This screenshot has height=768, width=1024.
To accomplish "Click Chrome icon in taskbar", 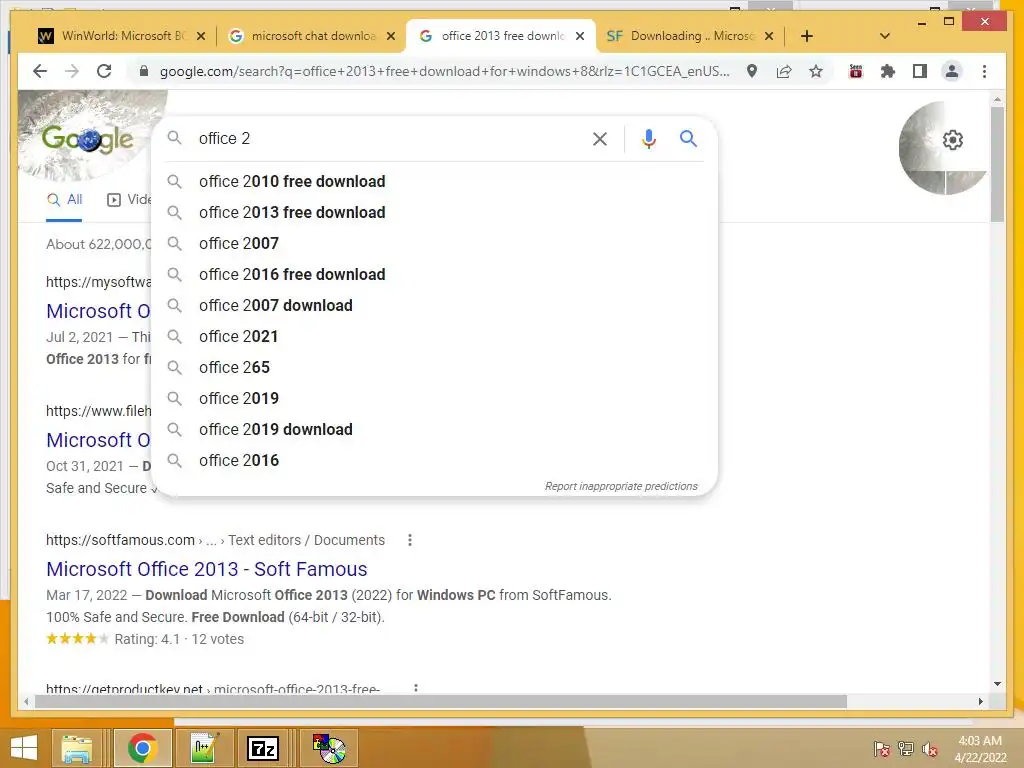I will click(142, 748).
